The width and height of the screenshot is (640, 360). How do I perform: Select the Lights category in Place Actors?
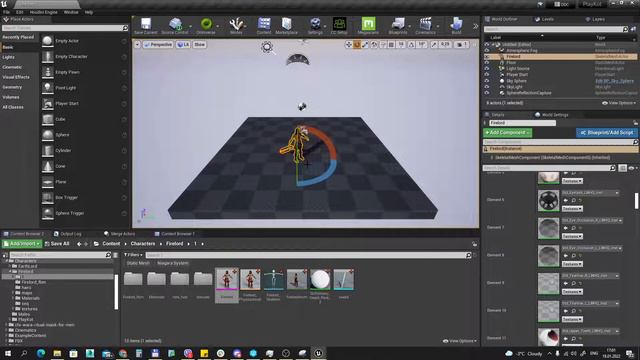[9, 57]
